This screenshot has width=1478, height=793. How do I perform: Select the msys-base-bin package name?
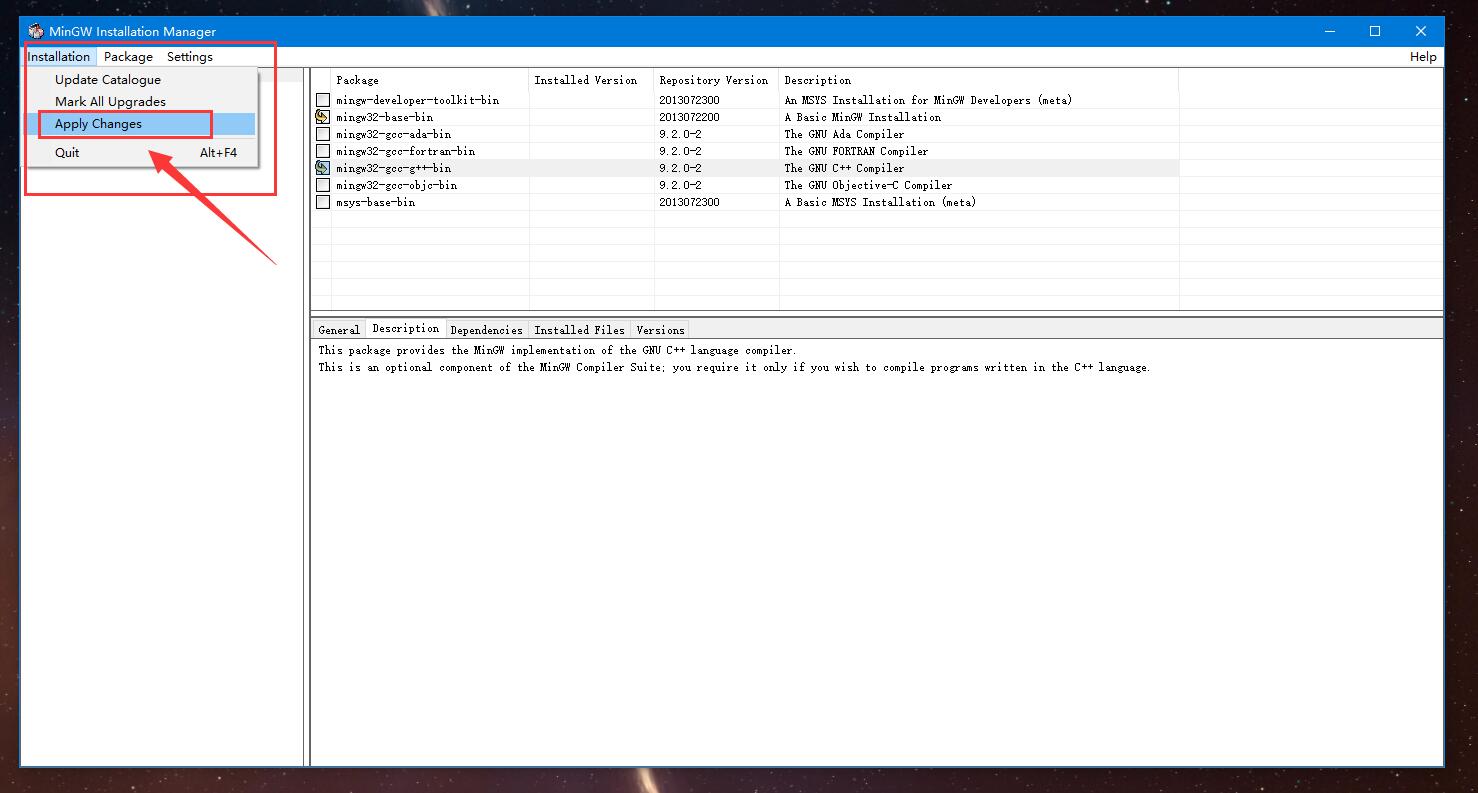[x=376, y=202]
